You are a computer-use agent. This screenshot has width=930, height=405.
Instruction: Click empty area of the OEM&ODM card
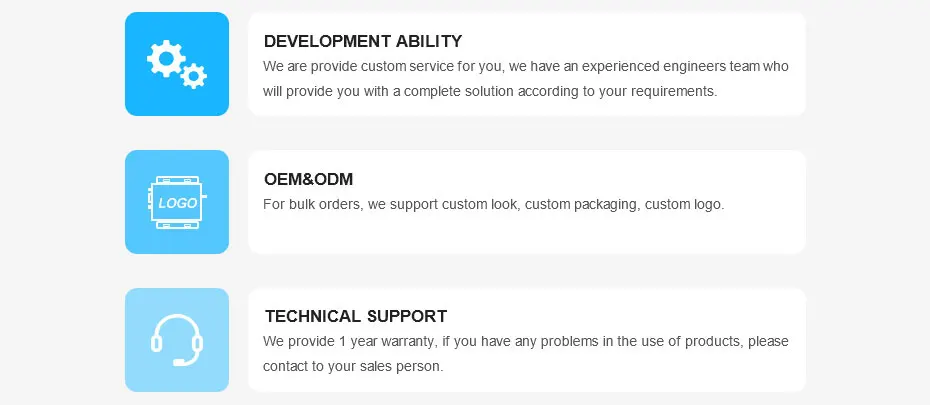pyautogui.click(x=600, y=235)
